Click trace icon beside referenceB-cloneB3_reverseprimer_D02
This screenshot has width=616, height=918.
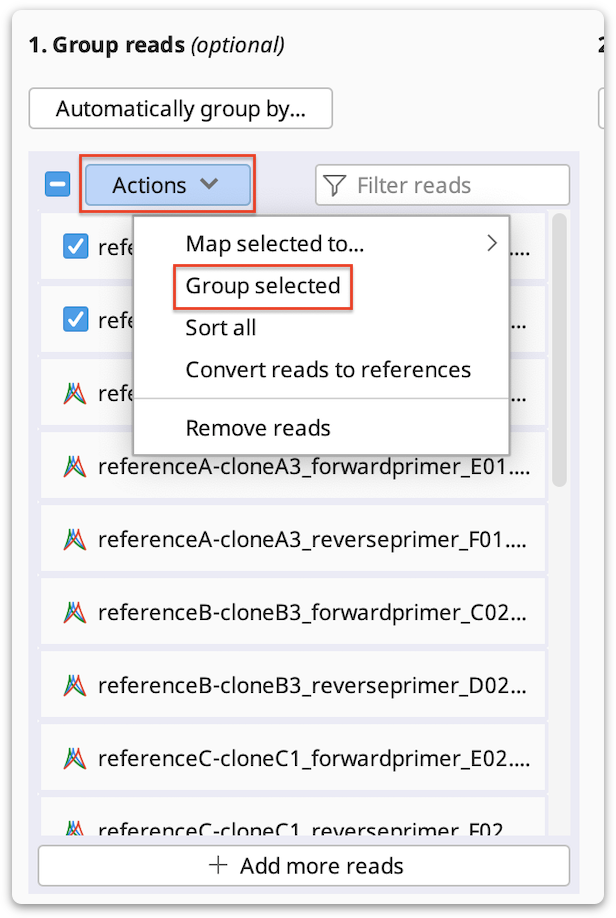76,685
